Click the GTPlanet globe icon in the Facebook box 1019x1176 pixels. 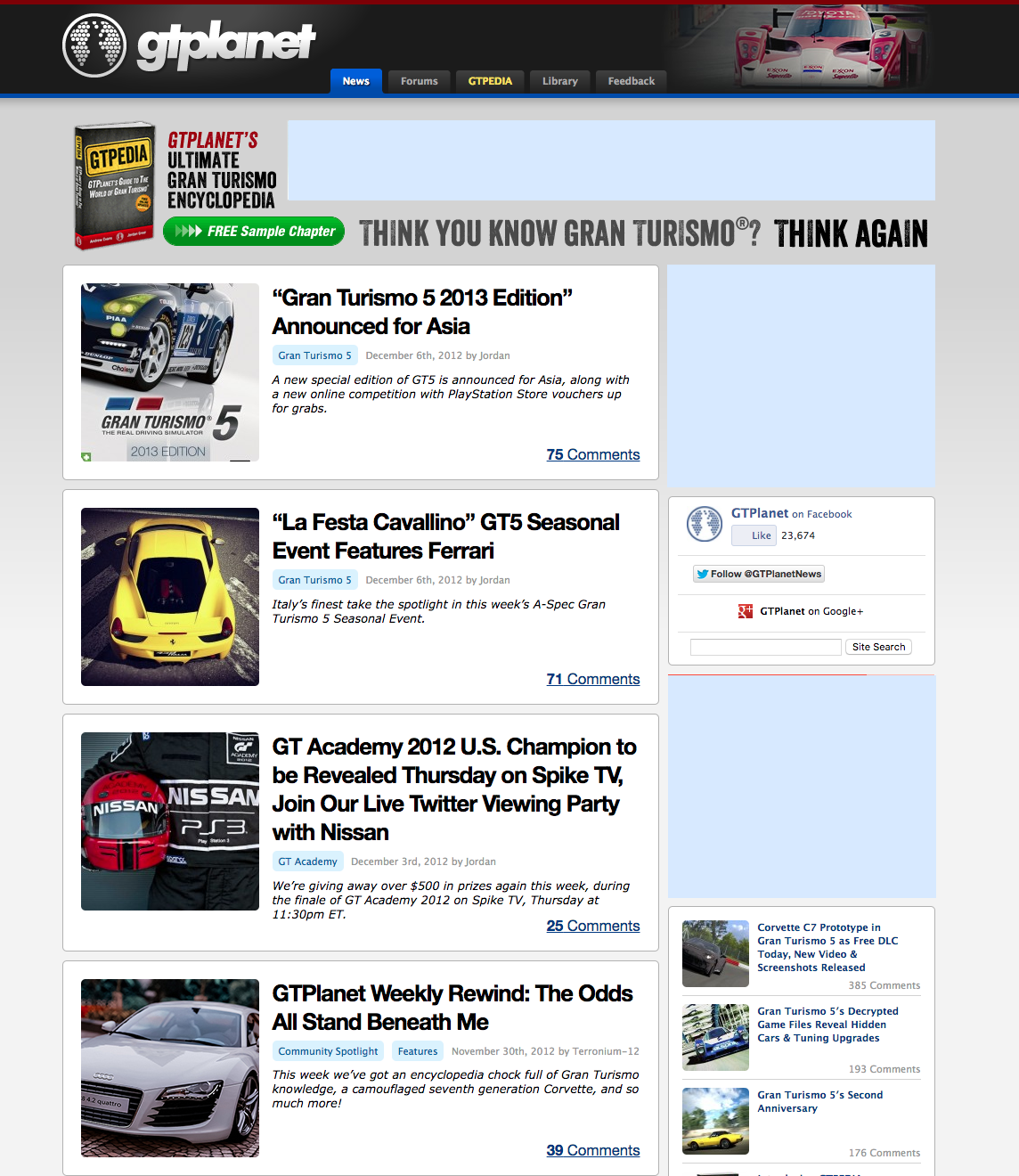704,524
